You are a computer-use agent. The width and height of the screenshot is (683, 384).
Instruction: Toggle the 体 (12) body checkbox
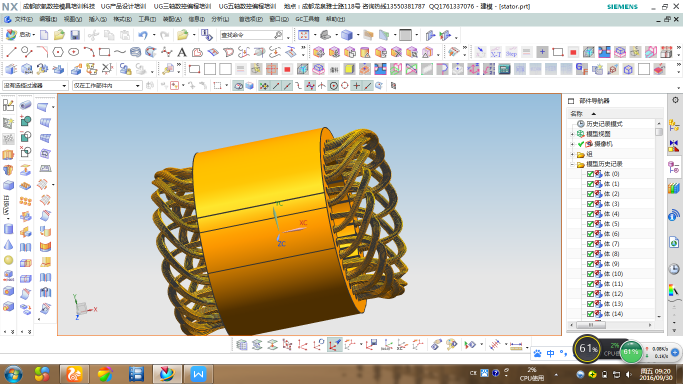pyautogui.click(x=590, y=294)
